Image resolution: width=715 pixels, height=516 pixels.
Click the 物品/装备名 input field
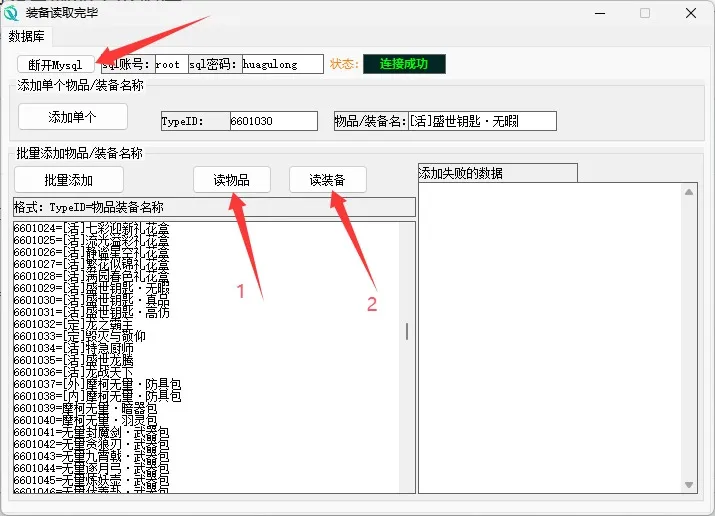[x=469, y=121]
